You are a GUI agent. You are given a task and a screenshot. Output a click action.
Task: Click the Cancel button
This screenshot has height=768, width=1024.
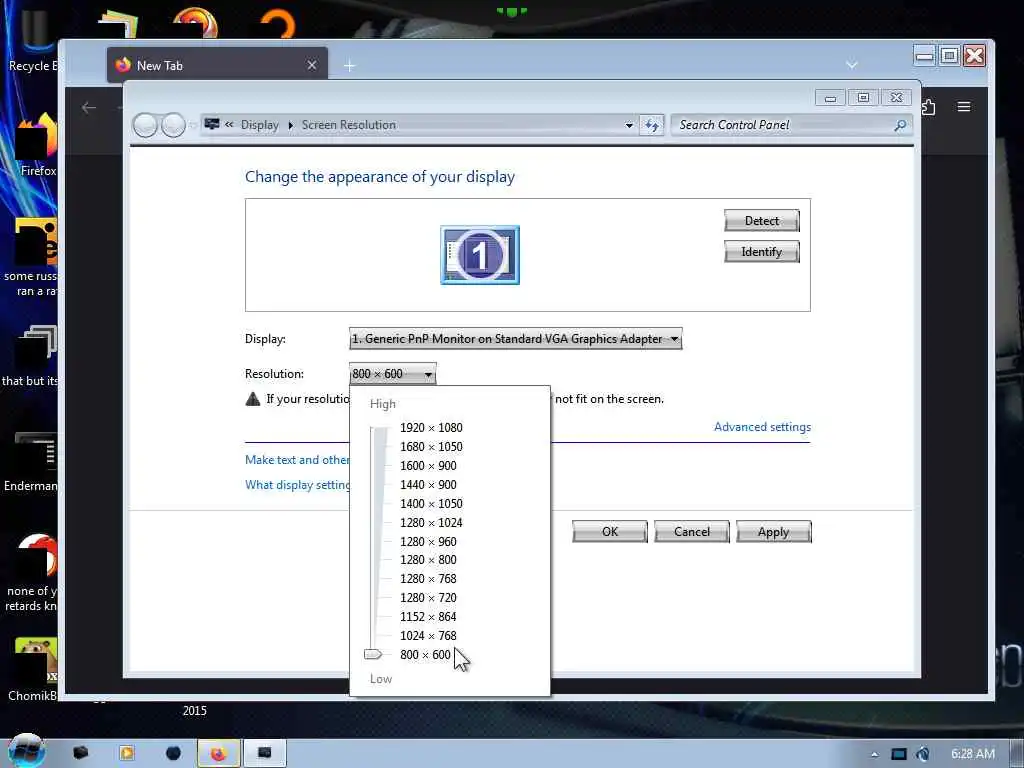(x=692, y=532)
